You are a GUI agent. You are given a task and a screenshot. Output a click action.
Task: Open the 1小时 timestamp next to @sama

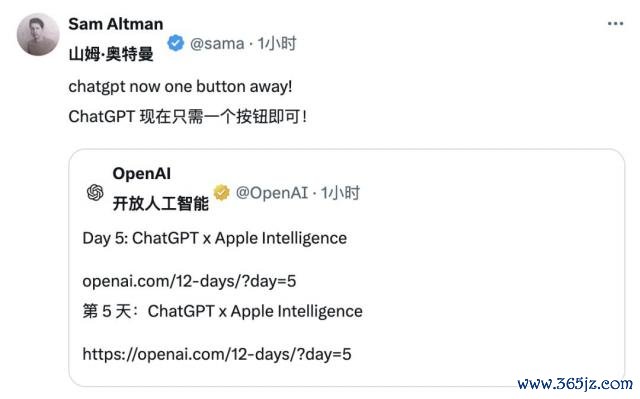[277, 43]
